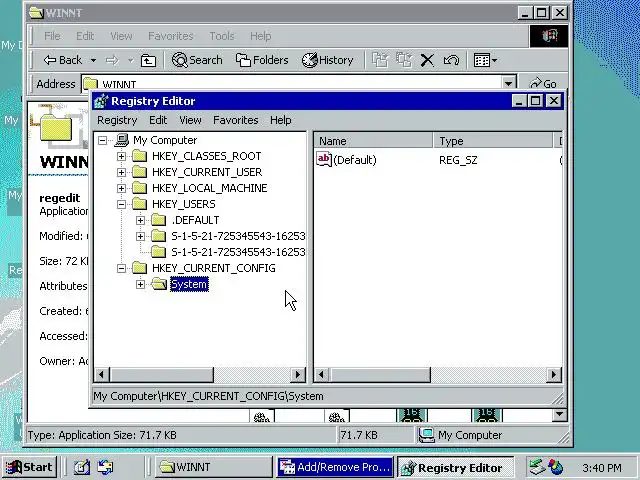This screenshot has width=640, height=480.
Task: Select the HKEY_USERS label
Action: click(183, 204)
